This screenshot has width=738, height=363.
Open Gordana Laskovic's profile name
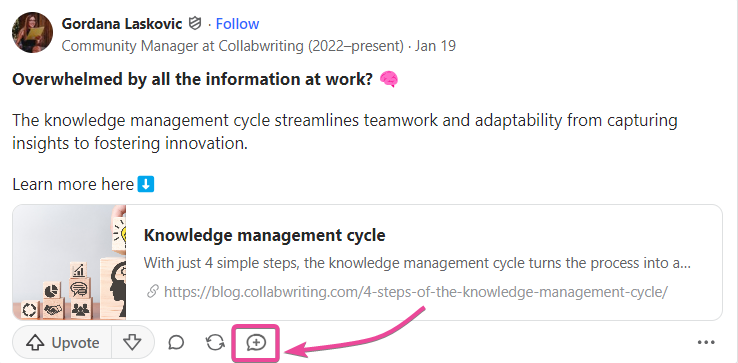click(122, 24)
